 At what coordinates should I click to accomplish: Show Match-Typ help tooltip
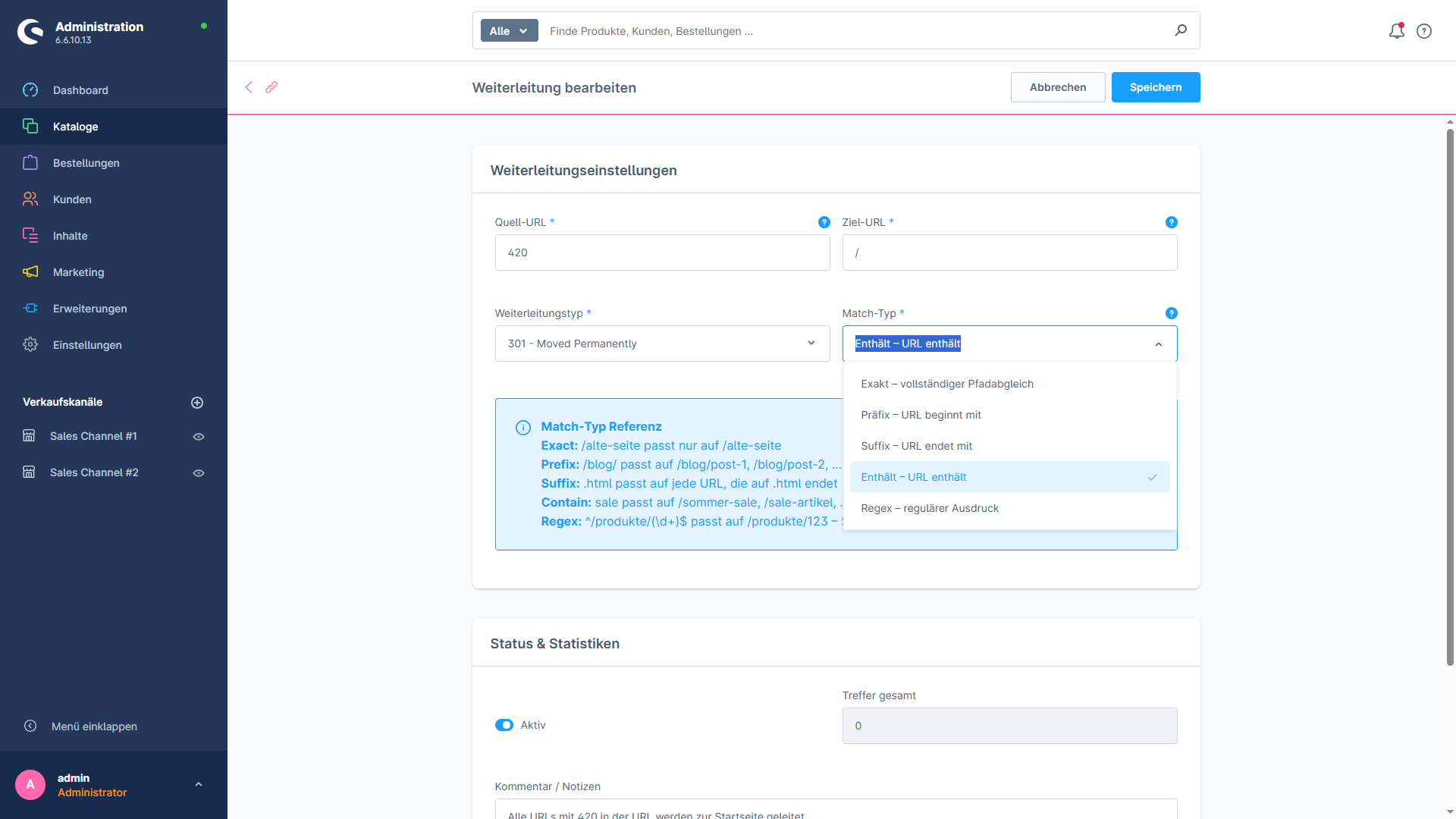(1172, 313)
